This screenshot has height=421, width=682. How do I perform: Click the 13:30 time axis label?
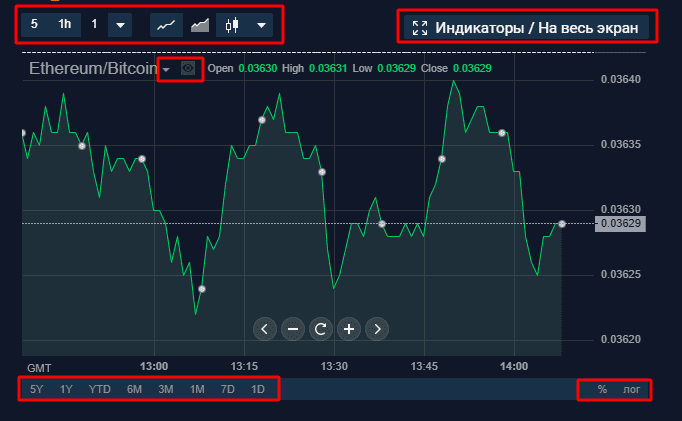(x=334, y=366)
